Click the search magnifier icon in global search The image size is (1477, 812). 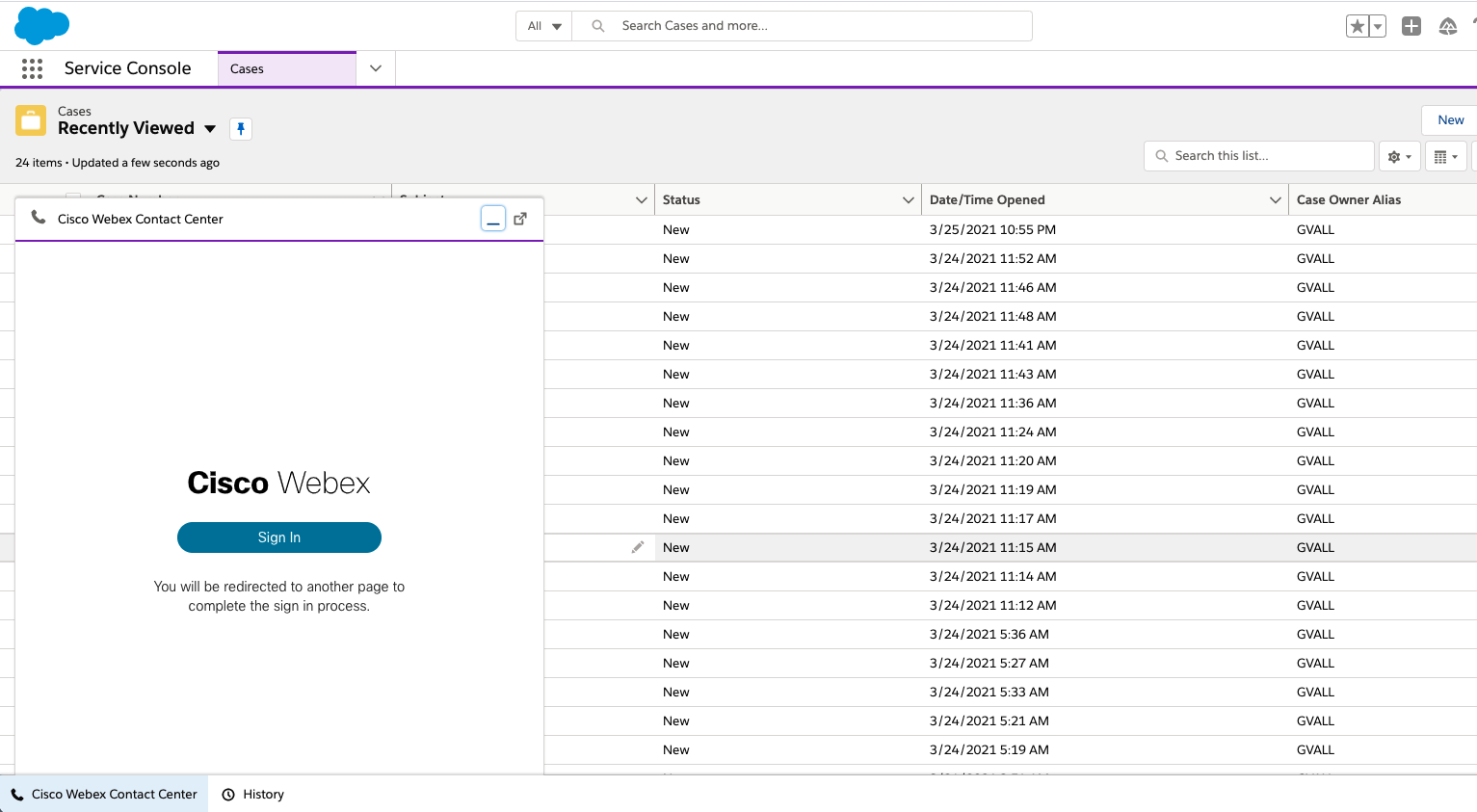tap(598, 26)
